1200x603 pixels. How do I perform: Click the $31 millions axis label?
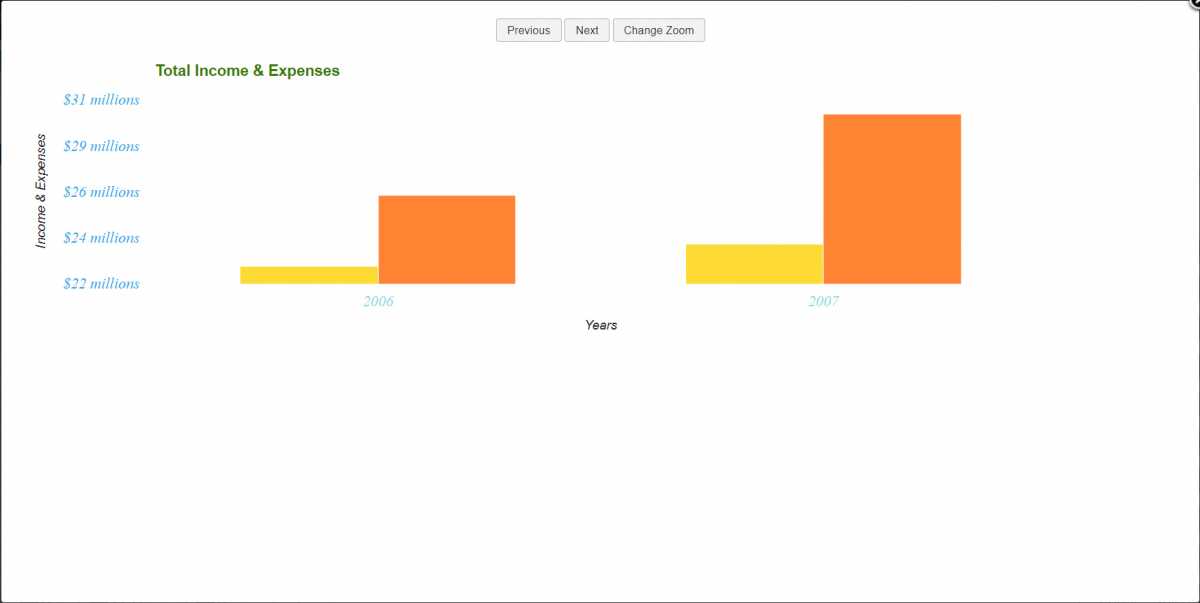pyautogui.click(x=101, y=100)
